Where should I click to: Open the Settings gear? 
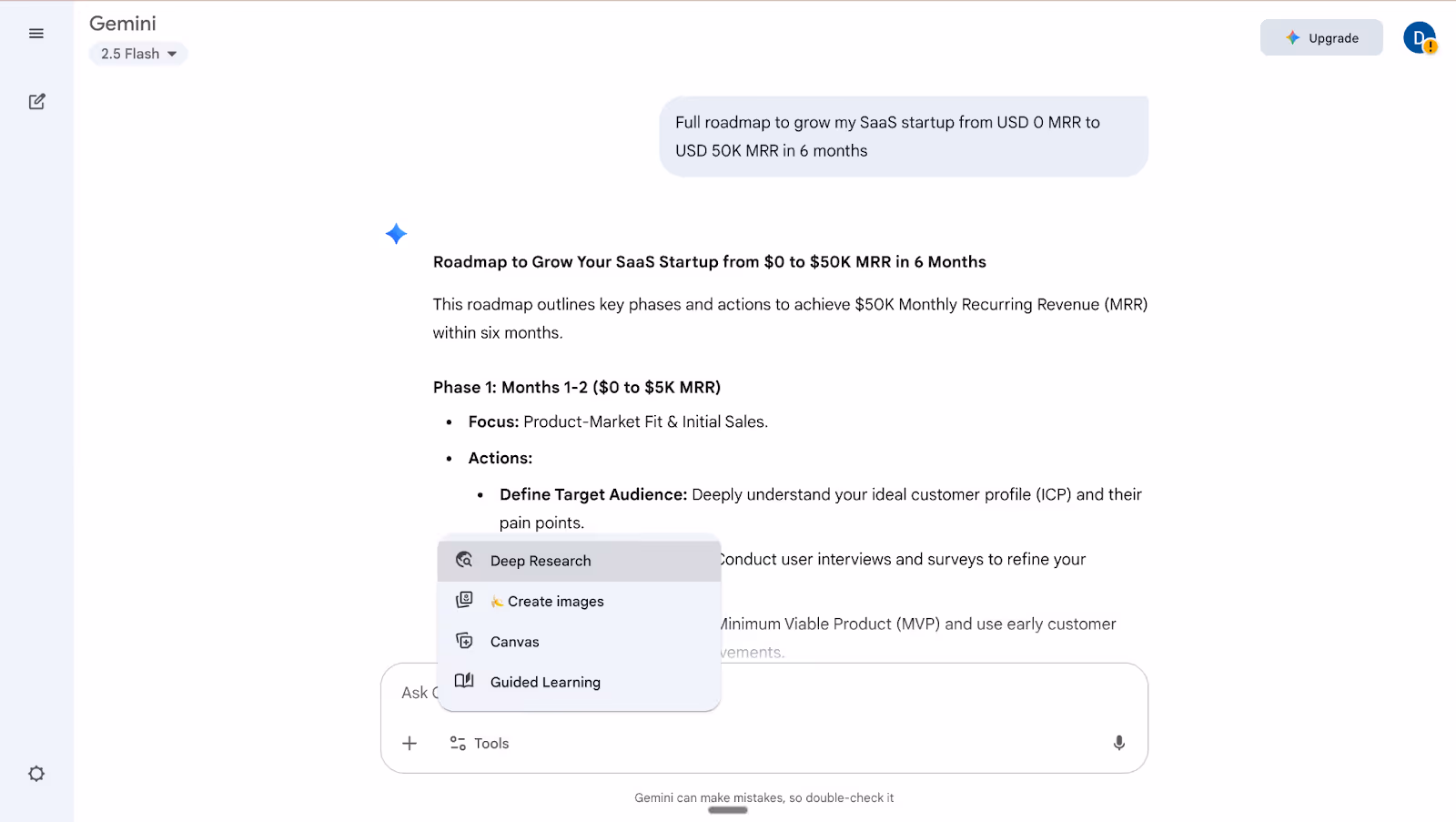35,773
